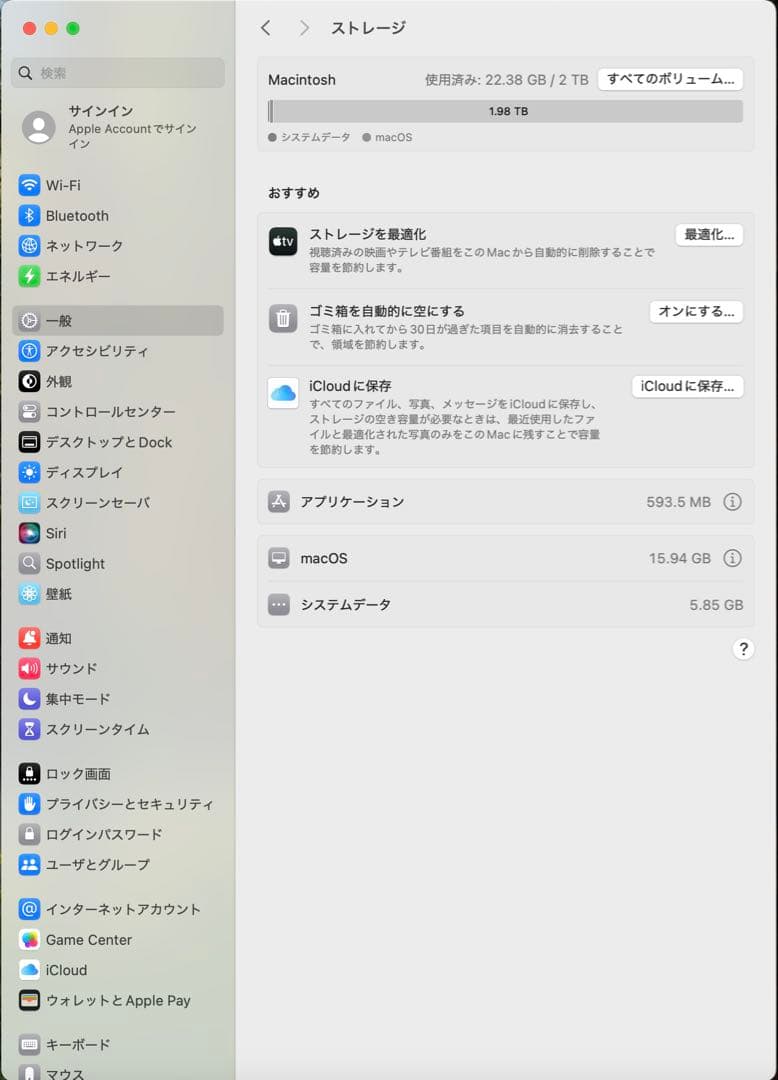The width and height of the screenshot is (778, 1080).
Task: Select the ロック画面 icon
Action: tap(29, 774)
